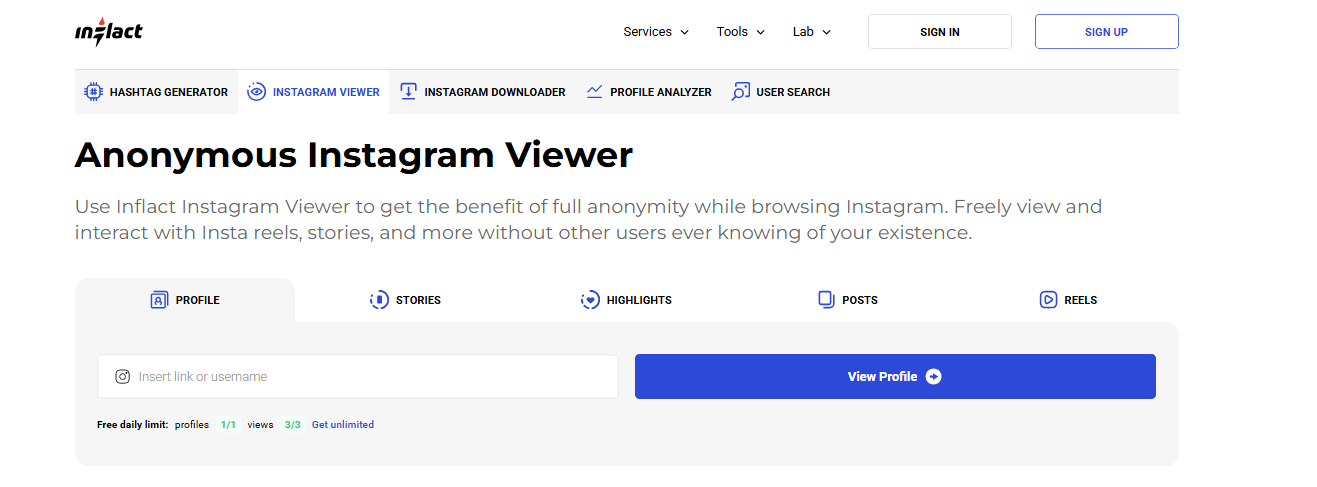This screenshot has height=487, width=1317.
Task: Follow the Get unlimited link
Action: click(343, 425)
